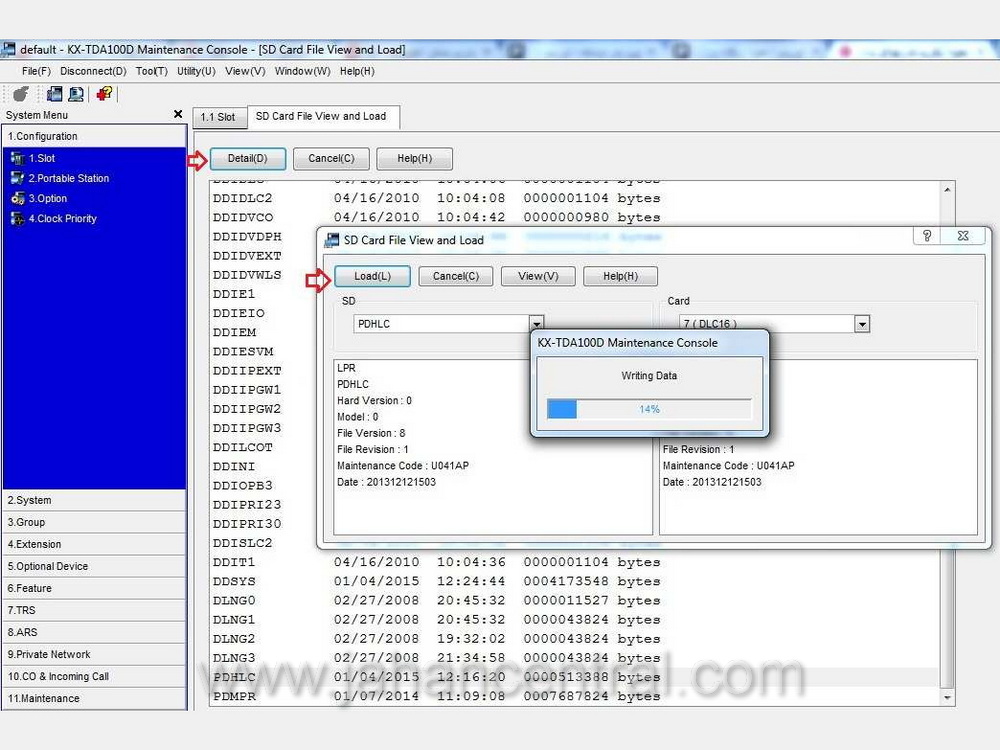Click the Writing Data progress bar

pos(649,409)
